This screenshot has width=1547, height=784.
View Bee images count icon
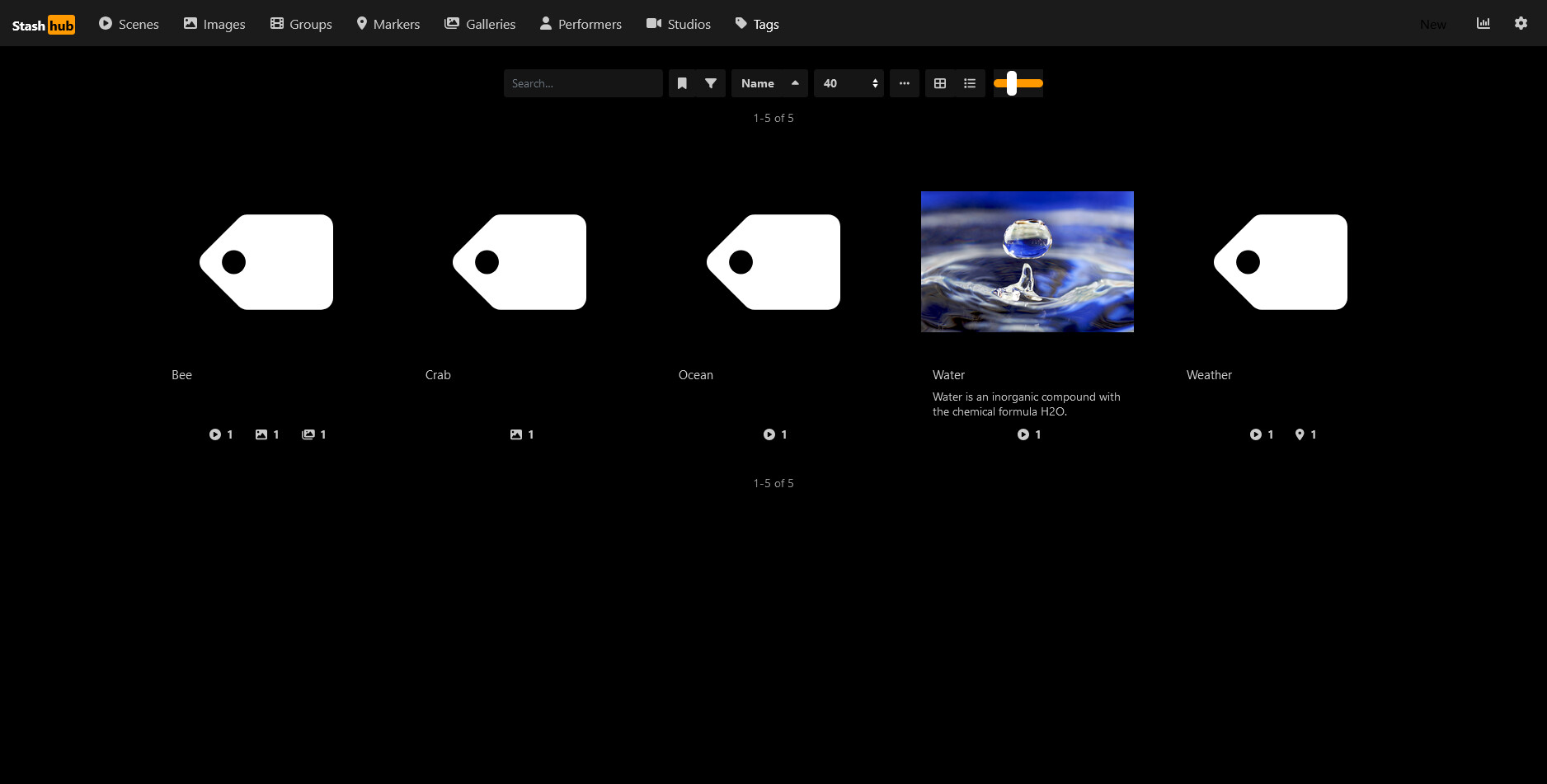click(x=267, y=434)
